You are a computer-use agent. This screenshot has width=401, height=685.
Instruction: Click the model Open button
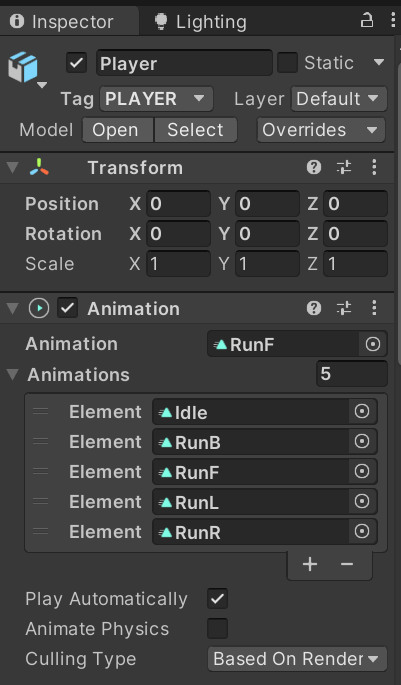click(118, 130)
